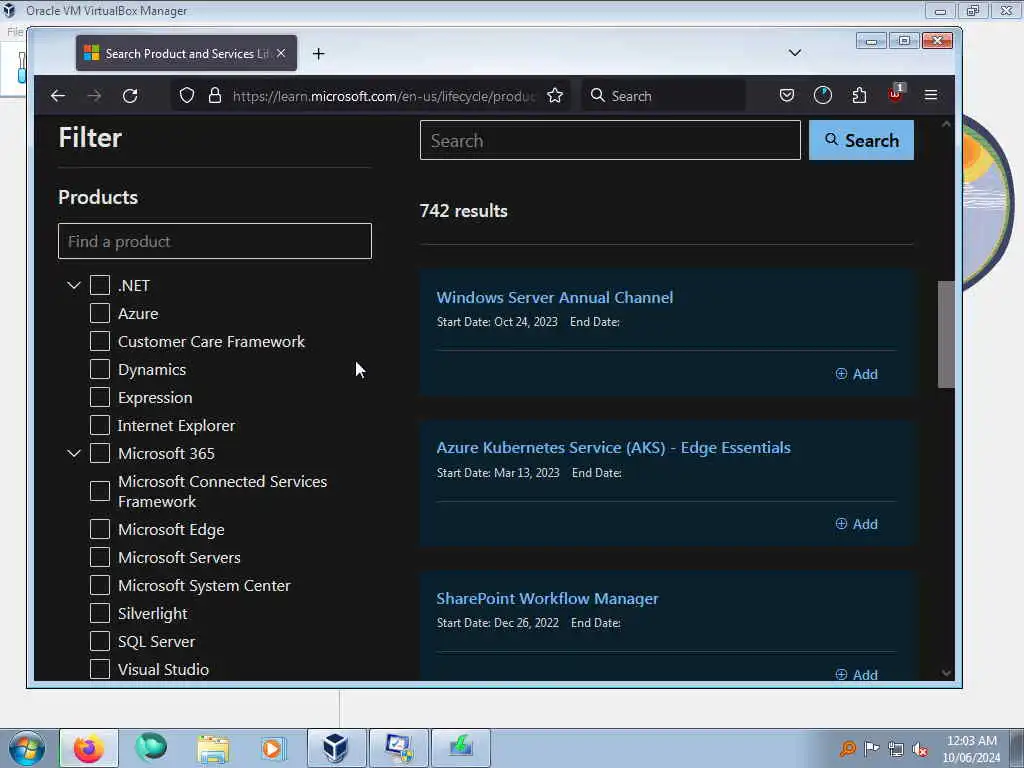The width and height of the screenshot is (1024, 768).
Task: Open the media player taskbar icon
Action: tap(272, 748)
